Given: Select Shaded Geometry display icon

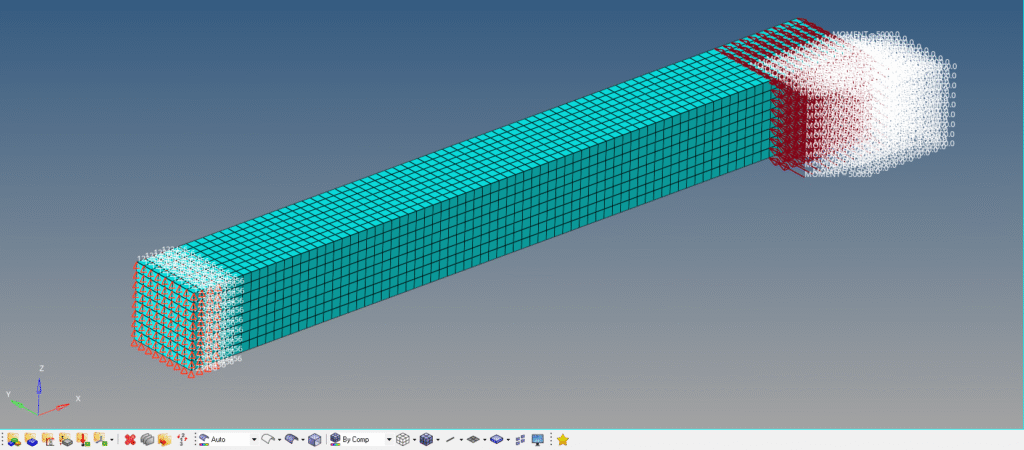Looking at the screenshot, I should click(292, 440).
